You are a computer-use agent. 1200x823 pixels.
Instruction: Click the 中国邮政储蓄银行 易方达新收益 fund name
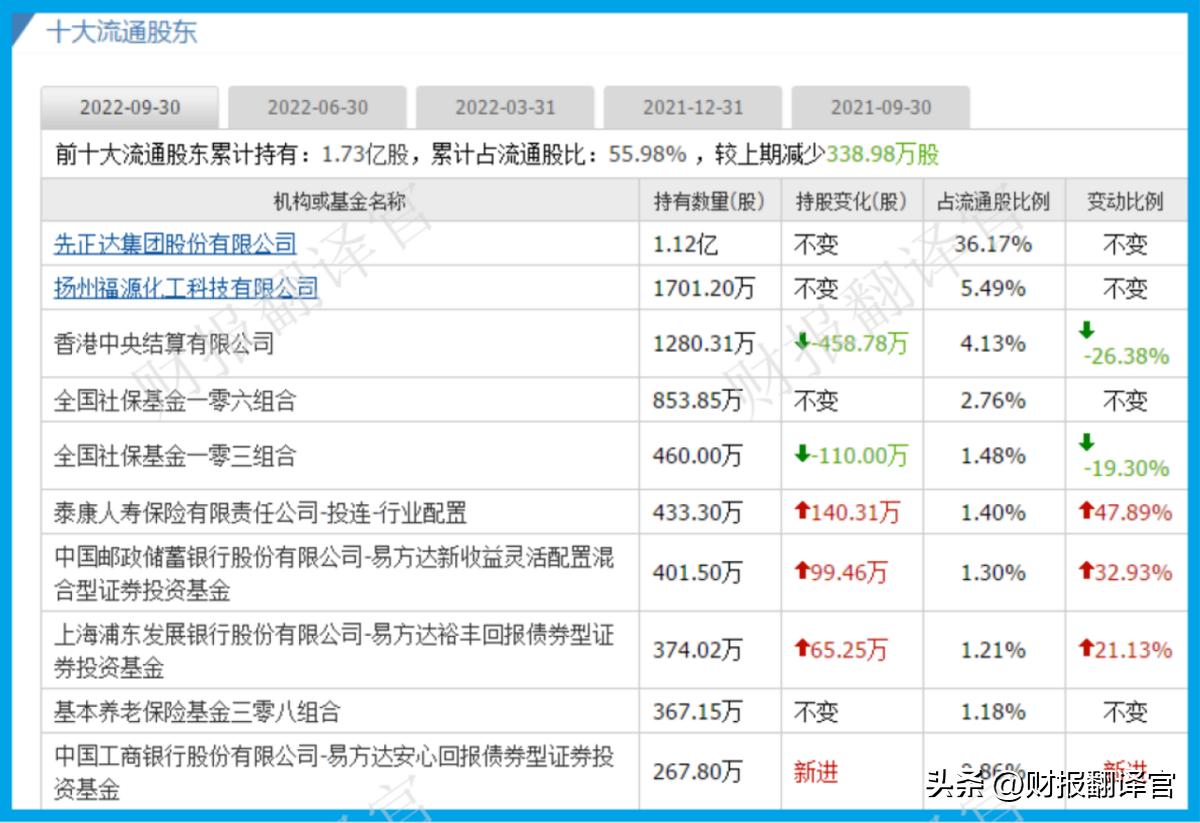[x=334, y=573]
